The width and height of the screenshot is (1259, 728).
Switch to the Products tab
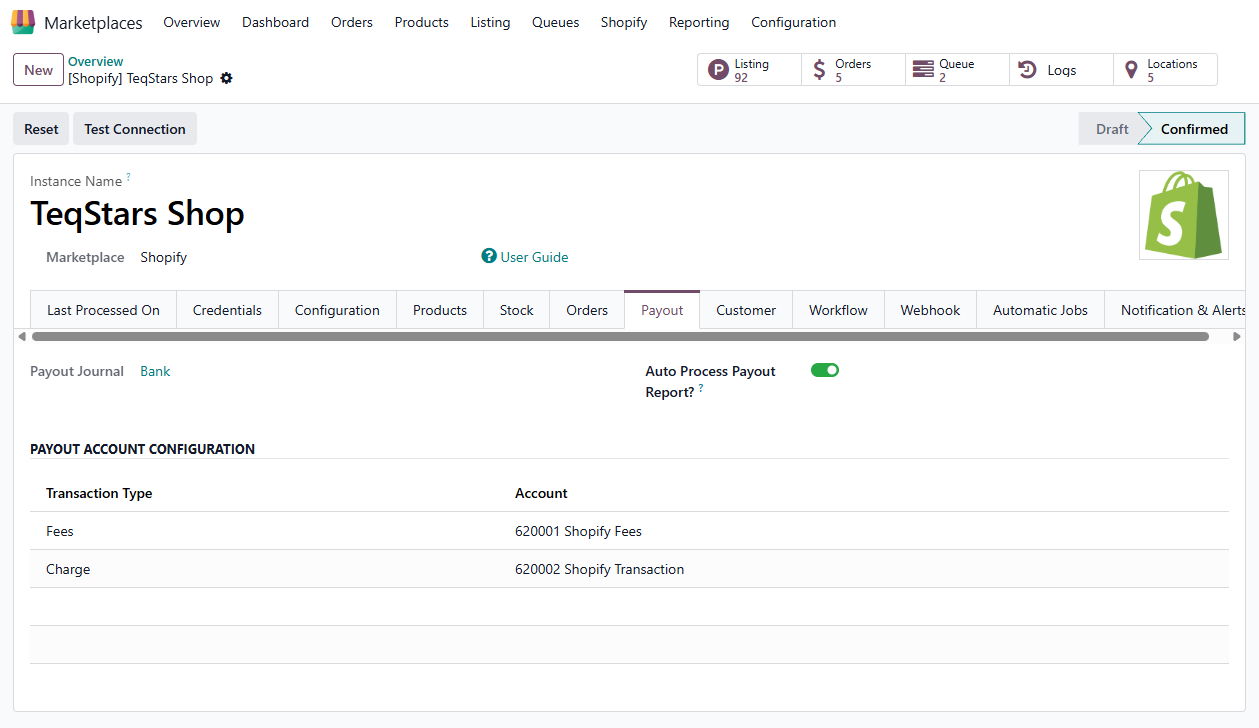[x=440, y=310]
